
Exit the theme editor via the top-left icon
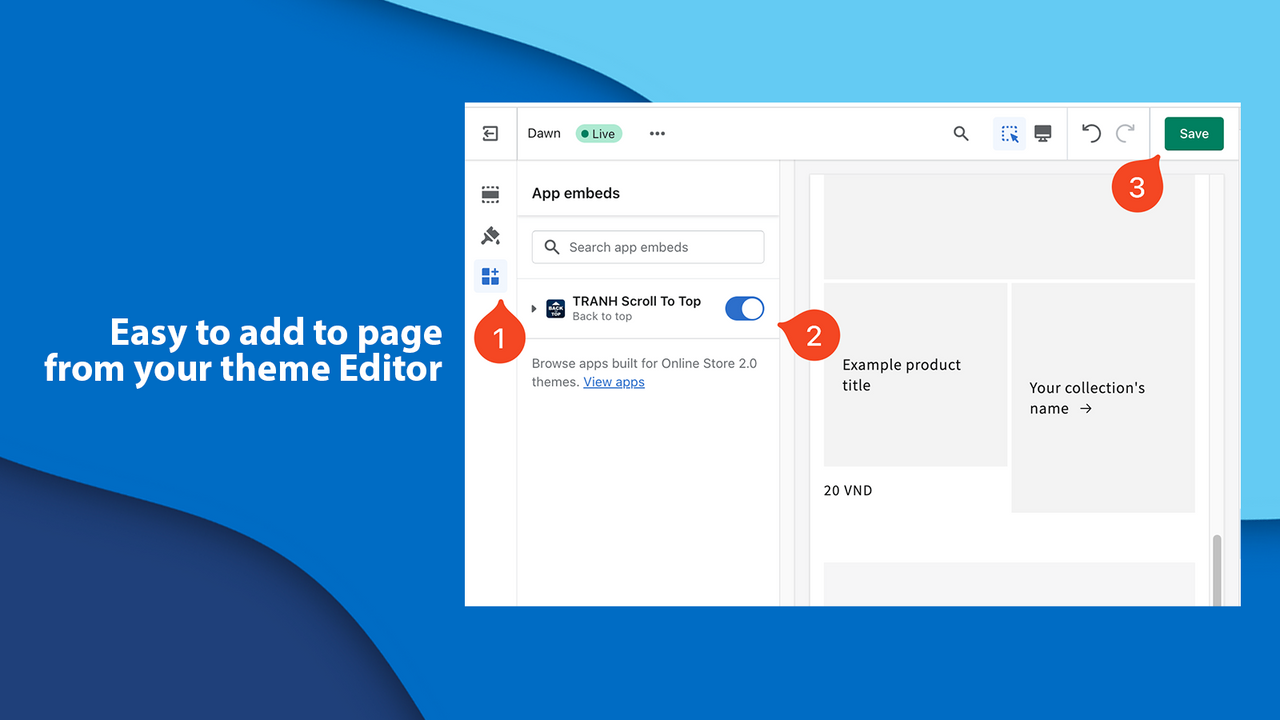490,133
